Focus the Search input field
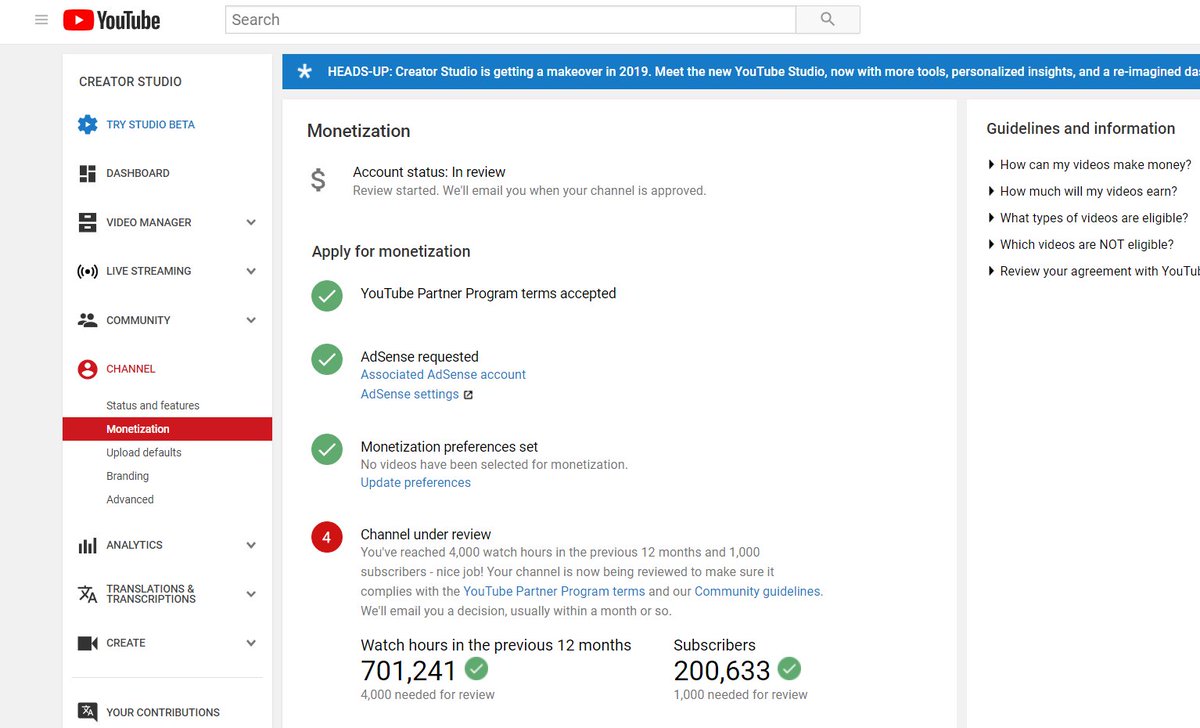This screenshot has width=1200, height=728. pyautogui.click(x=510, y=19)
